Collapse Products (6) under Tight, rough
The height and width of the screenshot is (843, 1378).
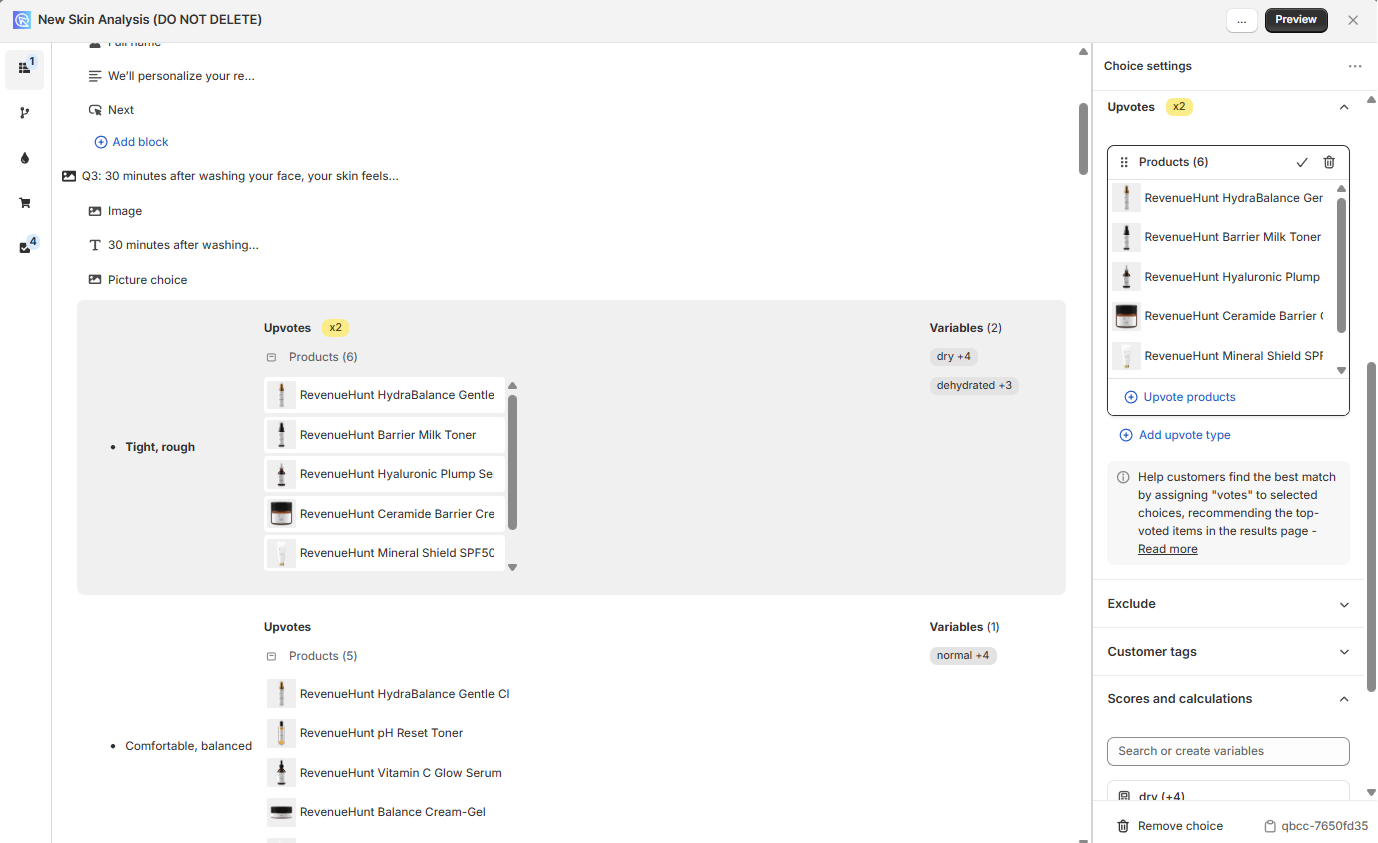(x=271, y=357)
